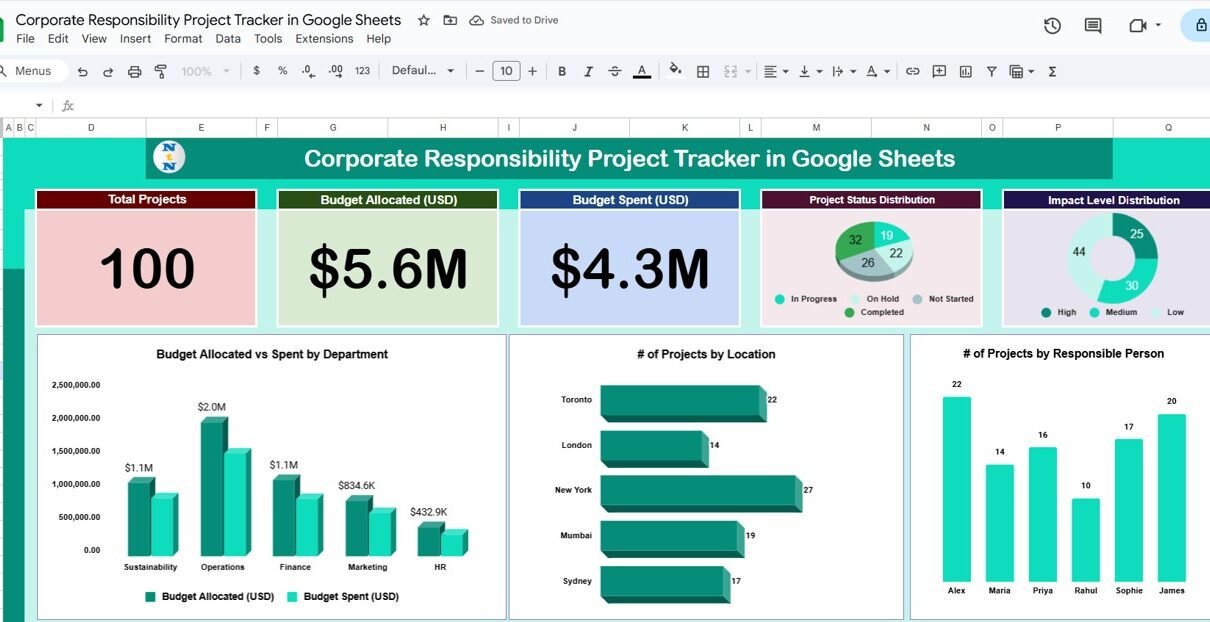Click the Saved to Drive status
1210x622 pixels.
tap(515, 20)
